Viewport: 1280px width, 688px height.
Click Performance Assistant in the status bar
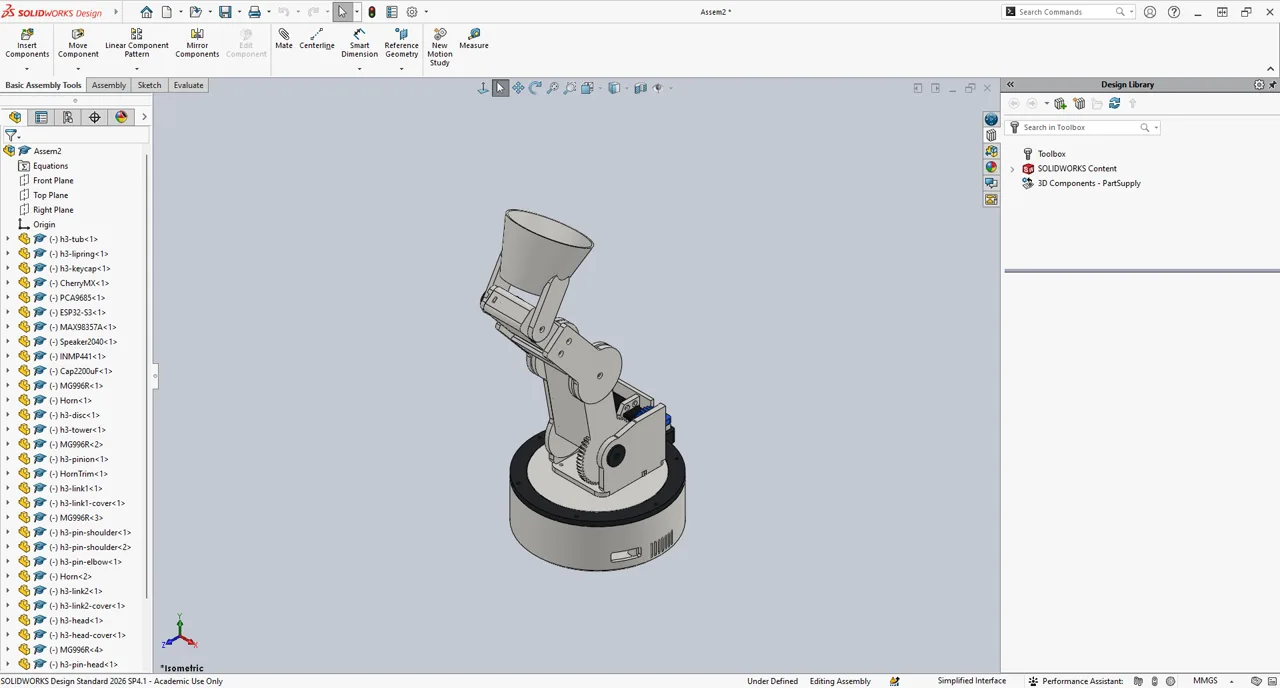point(1077,681)
